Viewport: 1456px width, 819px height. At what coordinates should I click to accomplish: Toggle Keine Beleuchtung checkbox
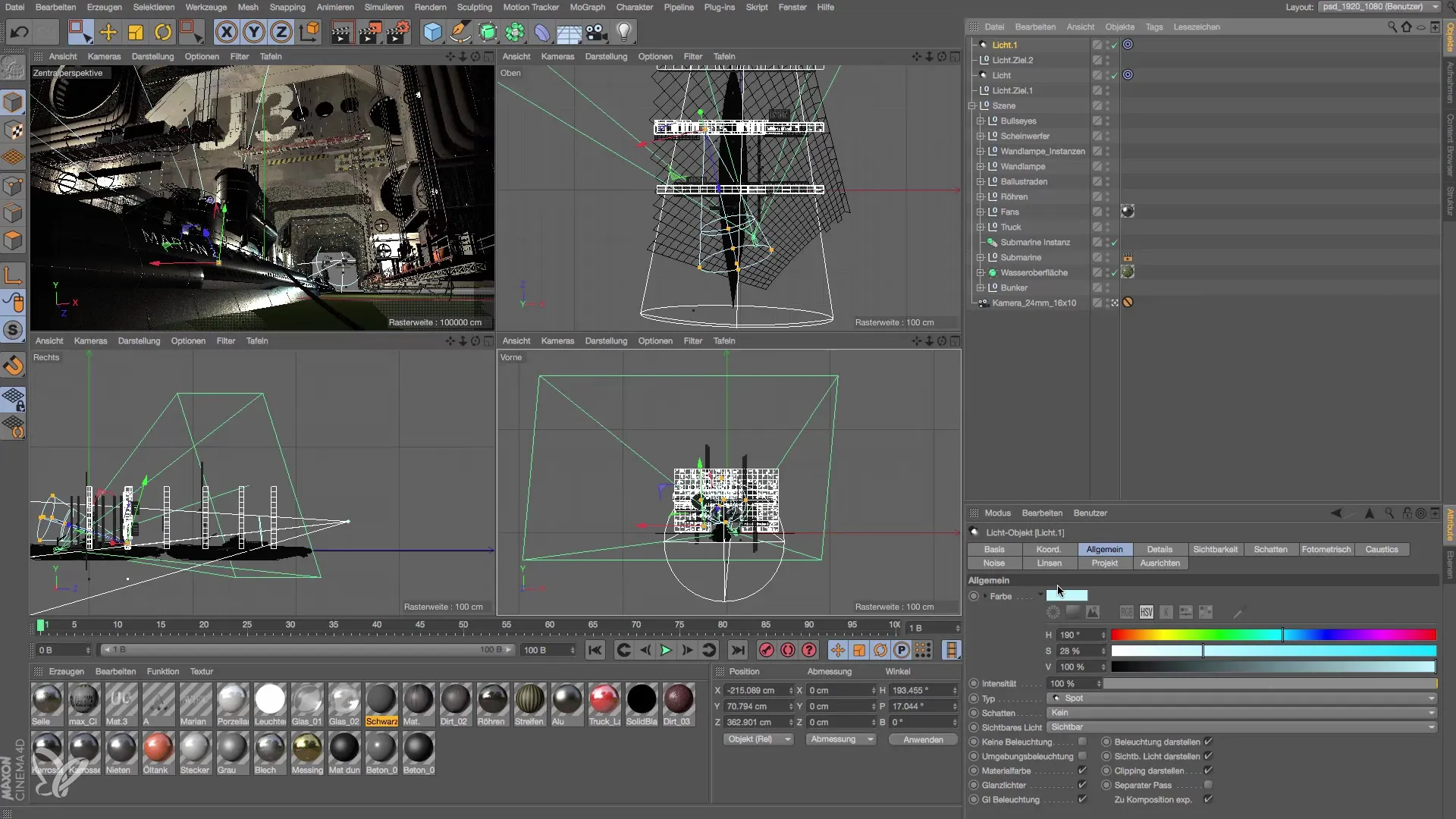[x=1082, y=742]
